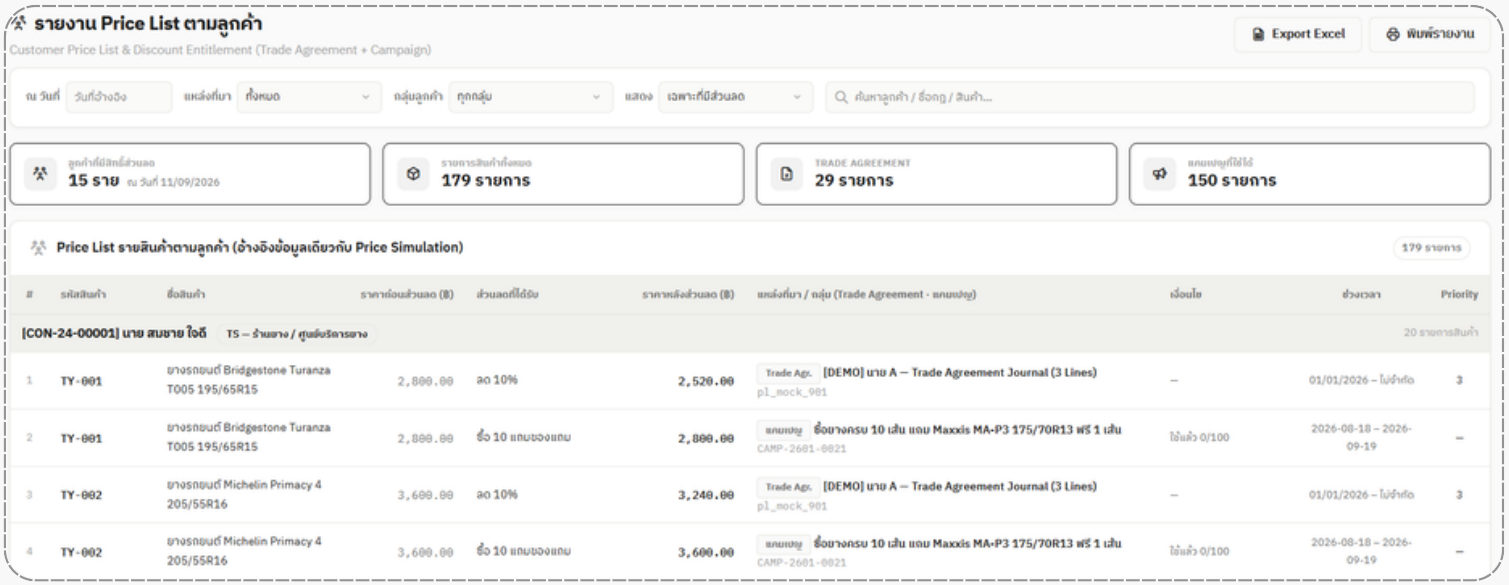Open the แสดง dropdown showing เฉพาะที่มีส่วนลด
This screenshot has height=585, width=1509.
coord(734,97)
